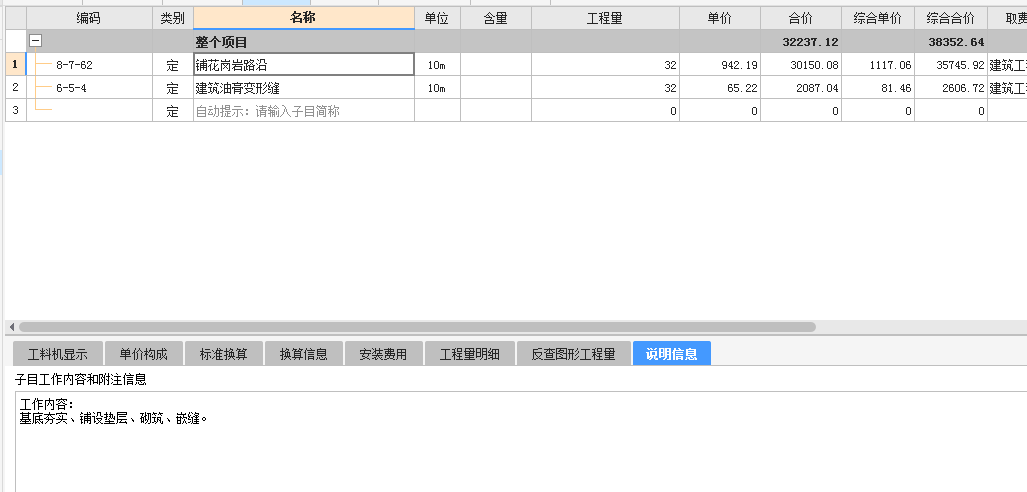The image size is (1027, 492).
Task: Select row header number 1
Action: [x=16, y=65]
